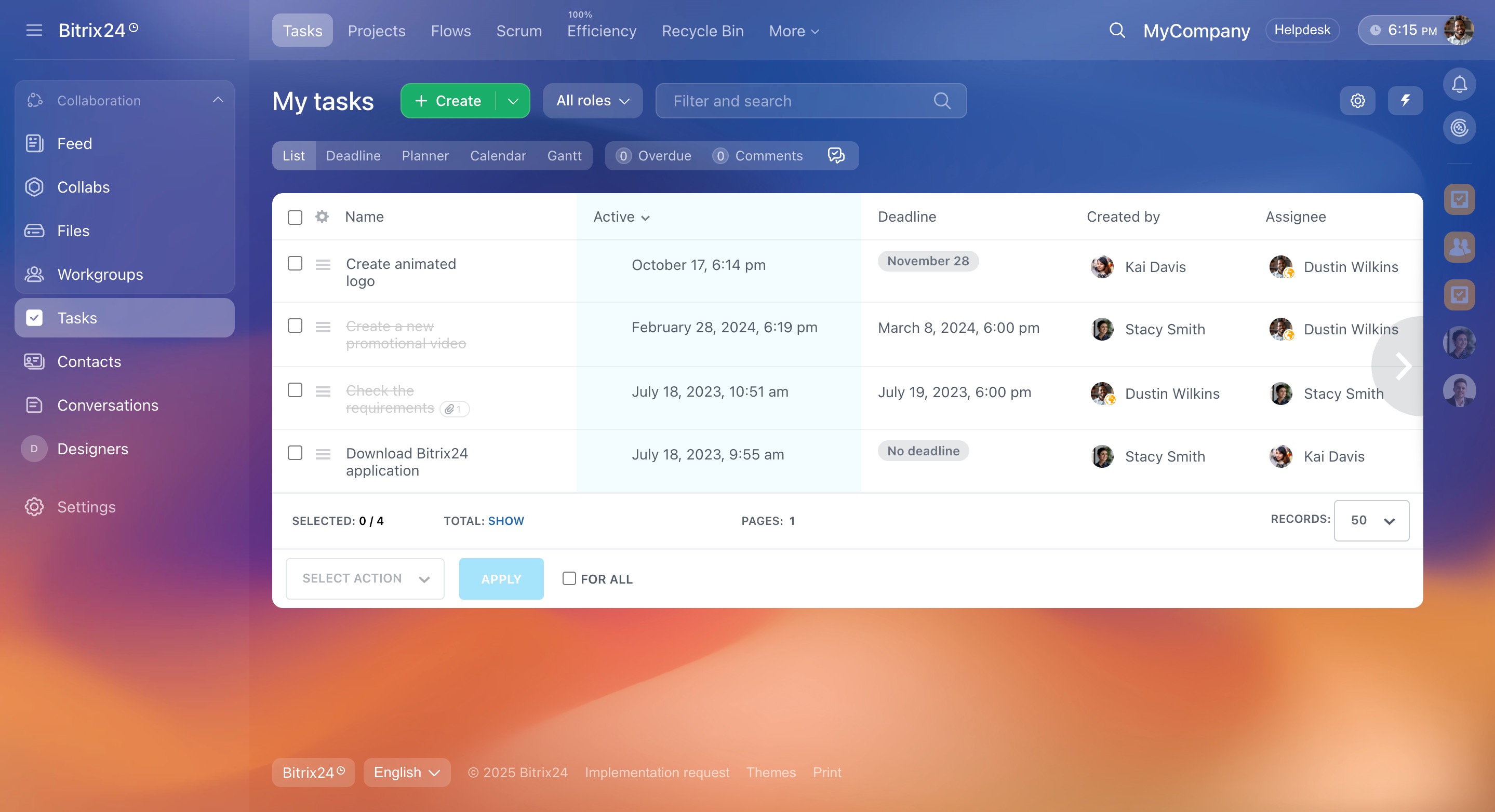The width and height of the screenshot is (1495, 812).
Task: Click the mark comments read chat icon
Action: (x=836, y=155)
